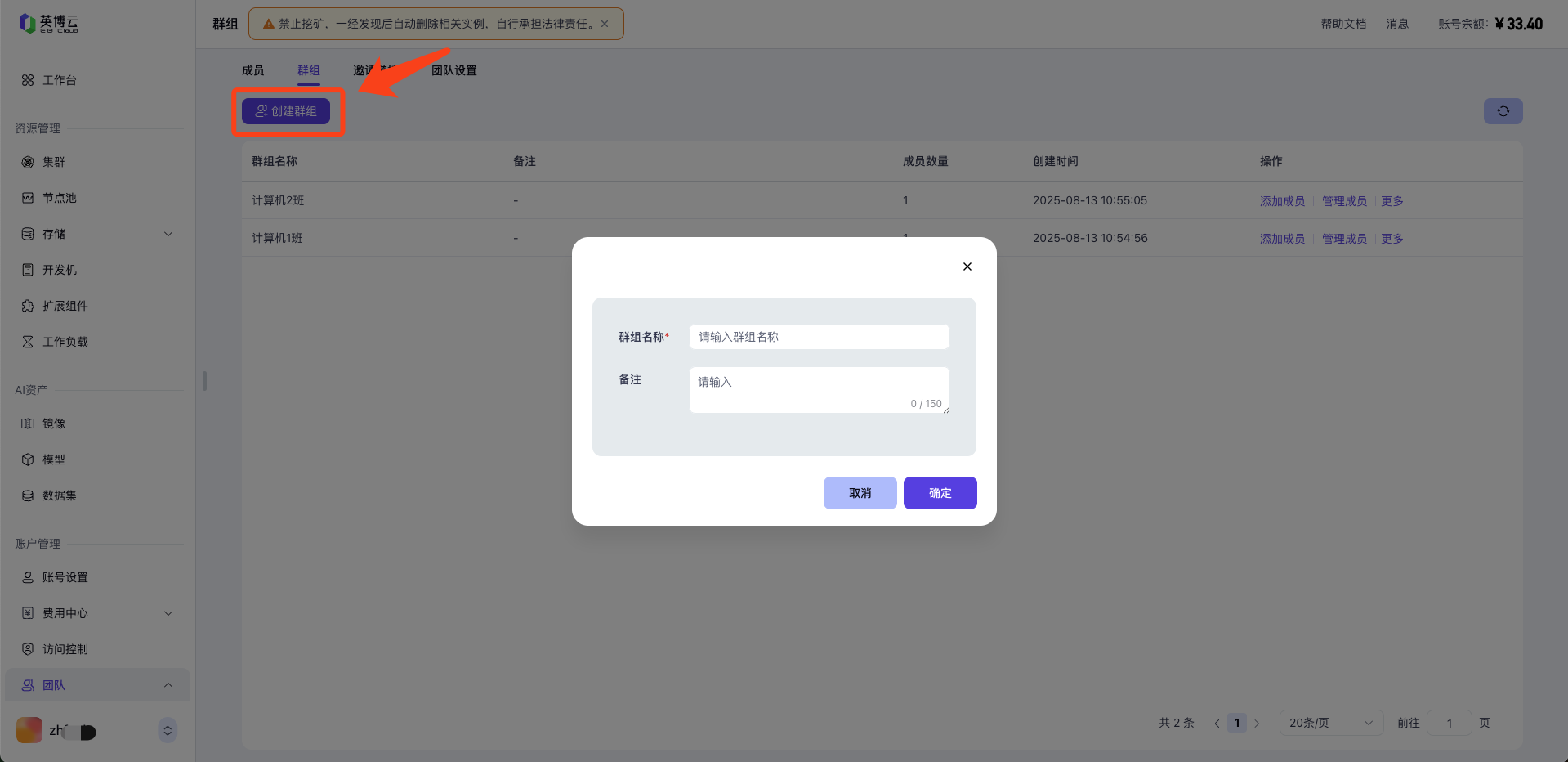This screenshot has width=1568, height=762.
Task: Close the create group dialog
Action: pyautogui.click(x=967, y=267)
